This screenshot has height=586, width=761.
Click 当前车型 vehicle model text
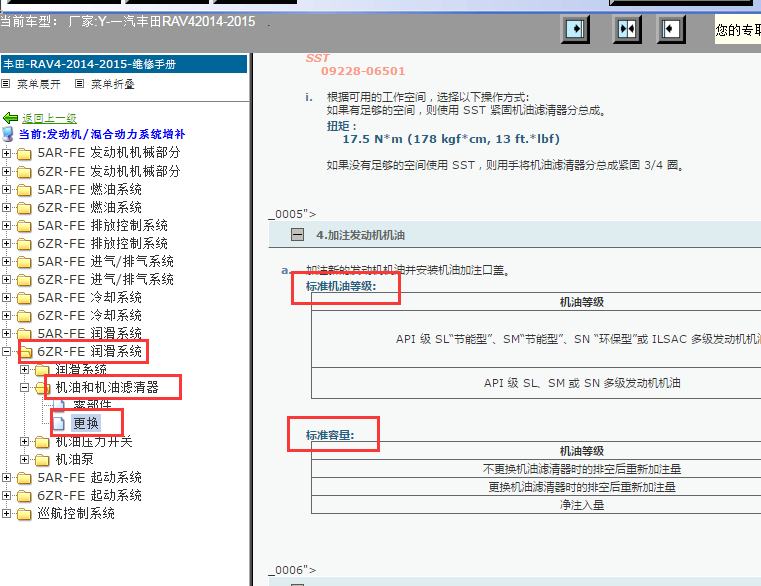pos(128,22)
